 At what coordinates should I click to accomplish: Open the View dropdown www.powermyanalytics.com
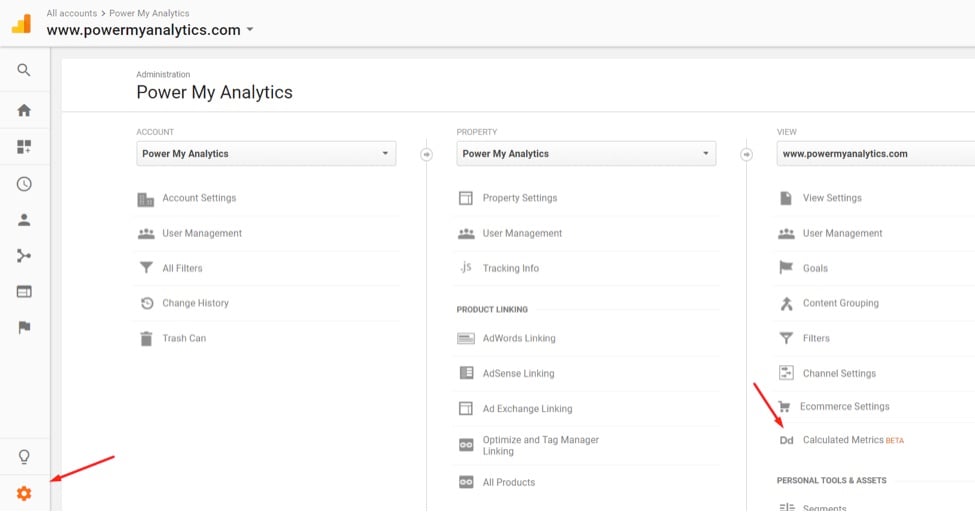click(x=876, y=154)
